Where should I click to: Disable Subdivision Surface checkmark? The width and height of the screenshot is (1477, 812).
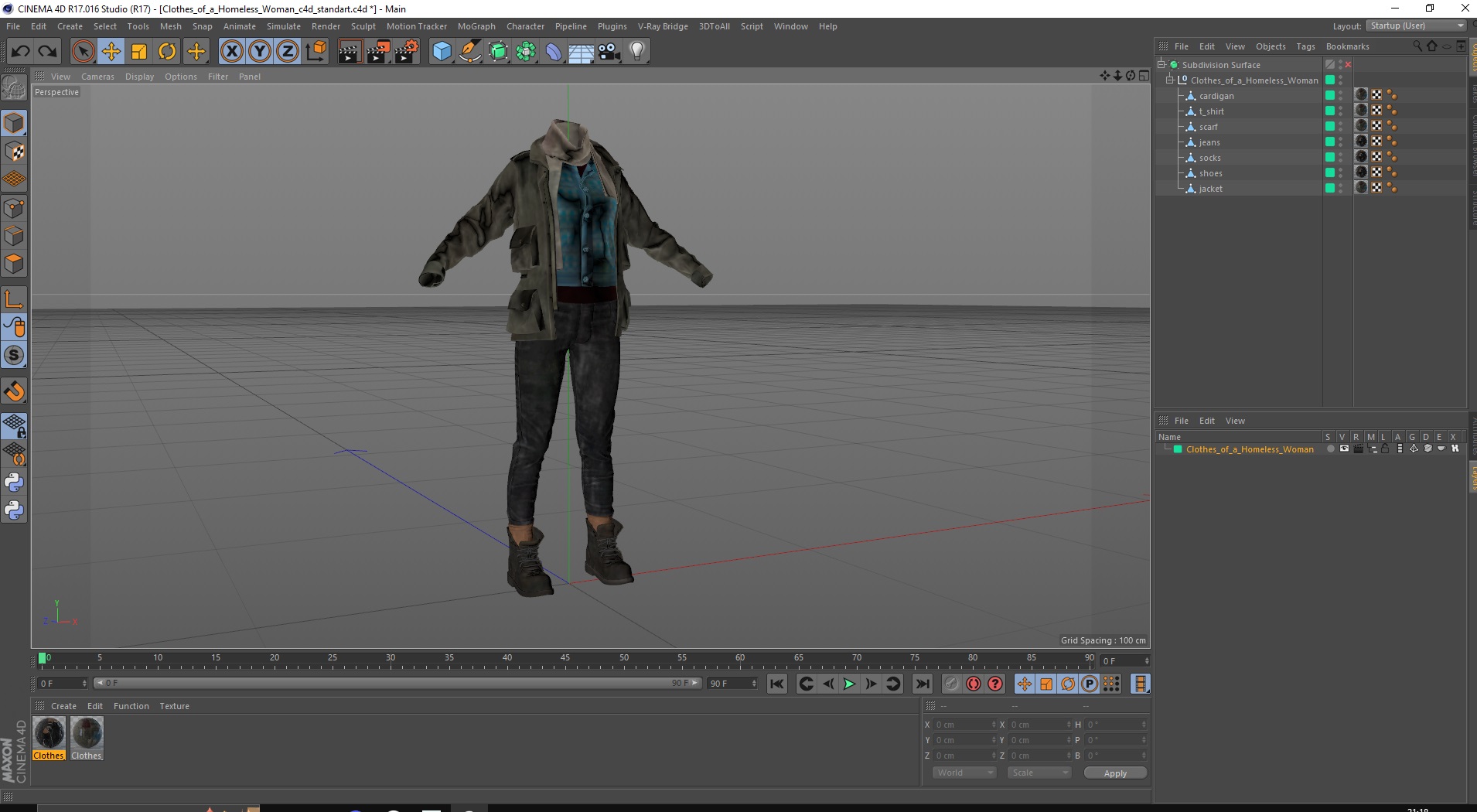(1348, 65)
